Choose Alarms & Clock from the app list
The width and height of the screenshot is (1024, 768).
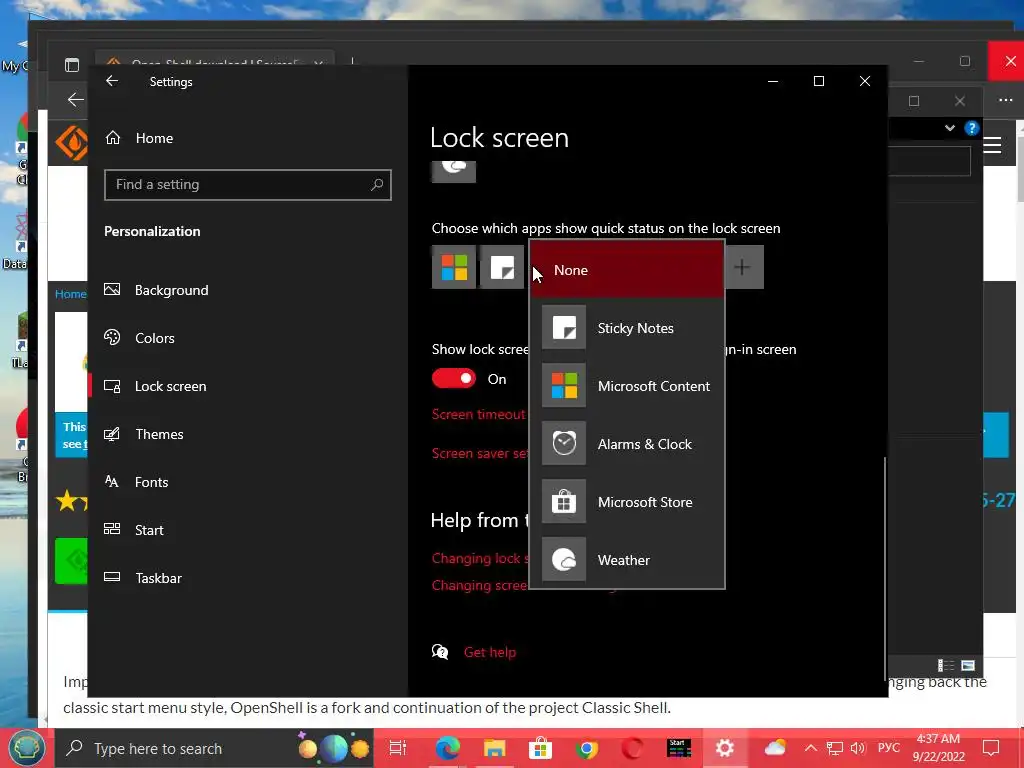[x=627, y=444]
